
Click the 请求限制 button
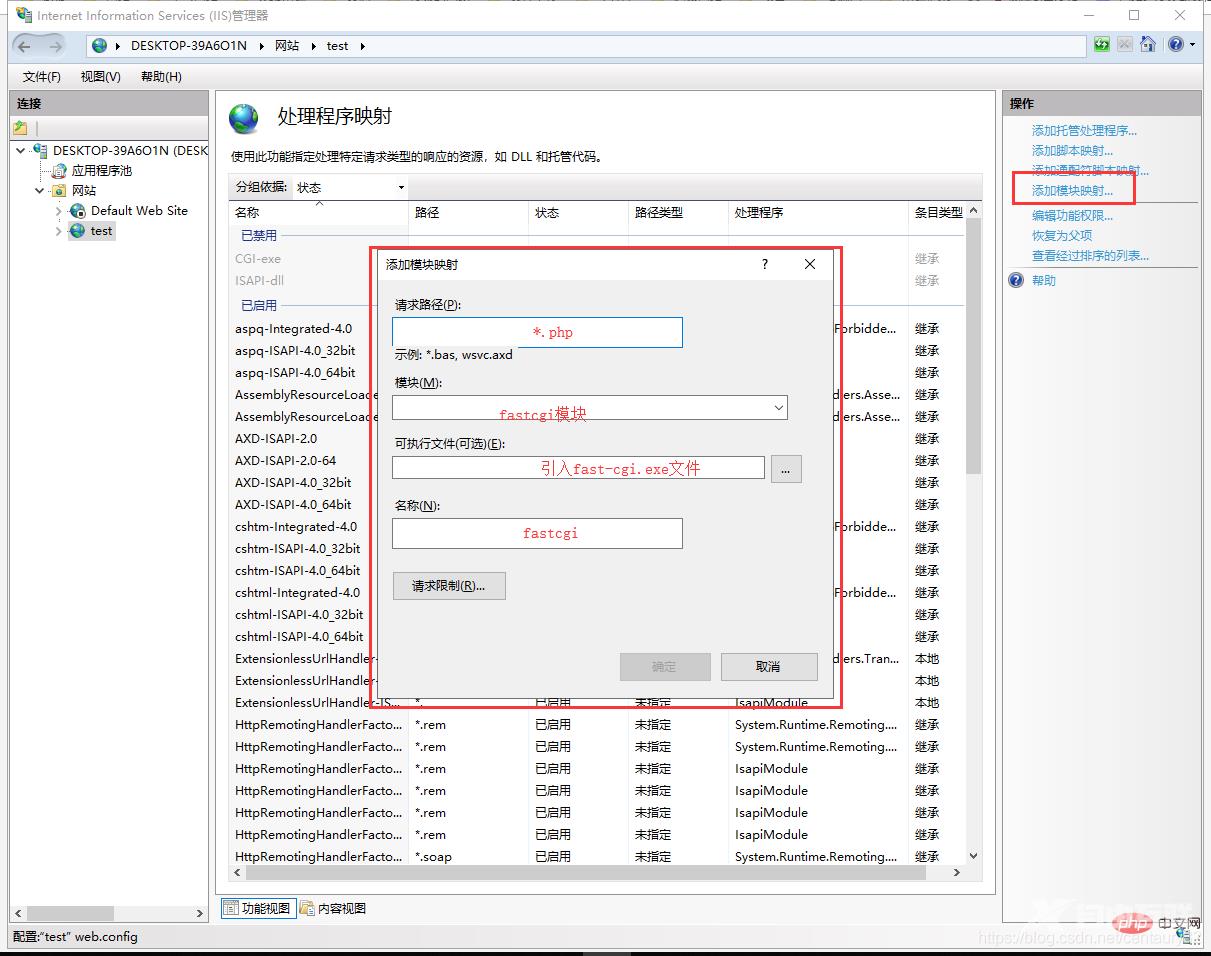point(448,586)
